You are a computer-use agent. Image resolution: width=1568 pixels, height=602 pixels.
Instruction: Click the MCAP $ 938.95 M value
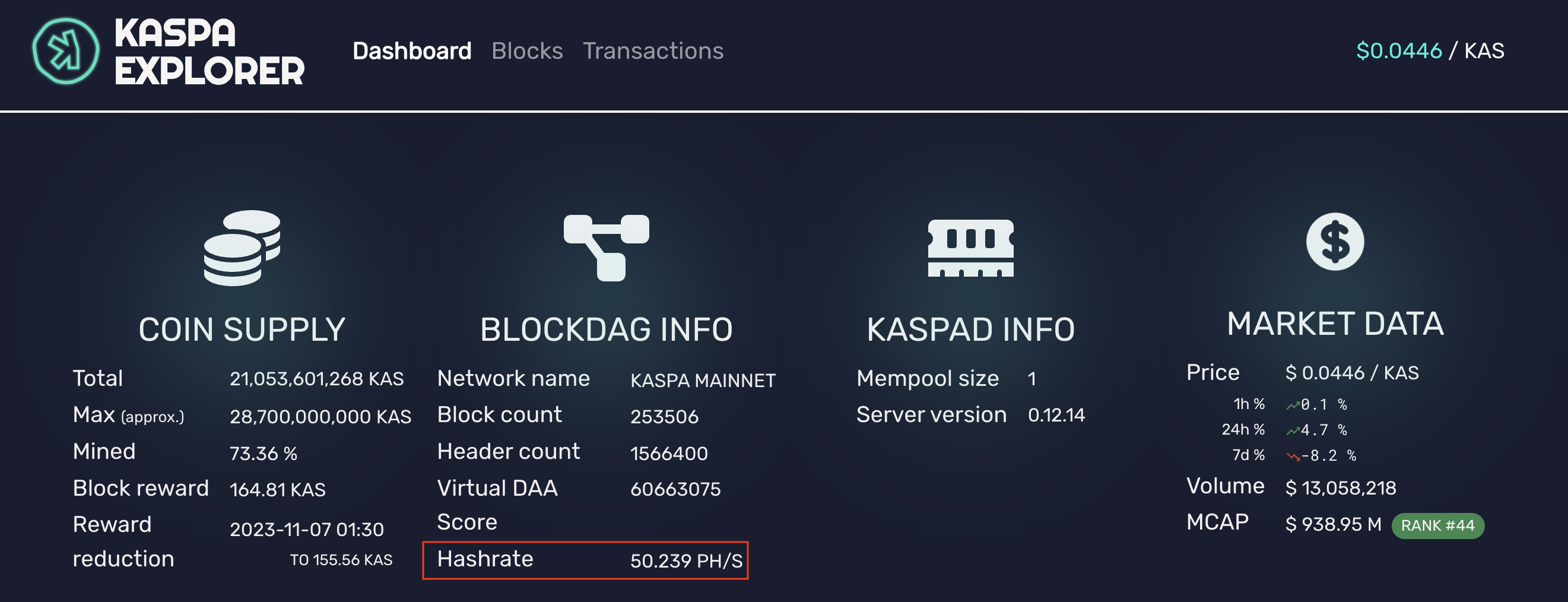pyautogui.click(x=1332, y=524)
